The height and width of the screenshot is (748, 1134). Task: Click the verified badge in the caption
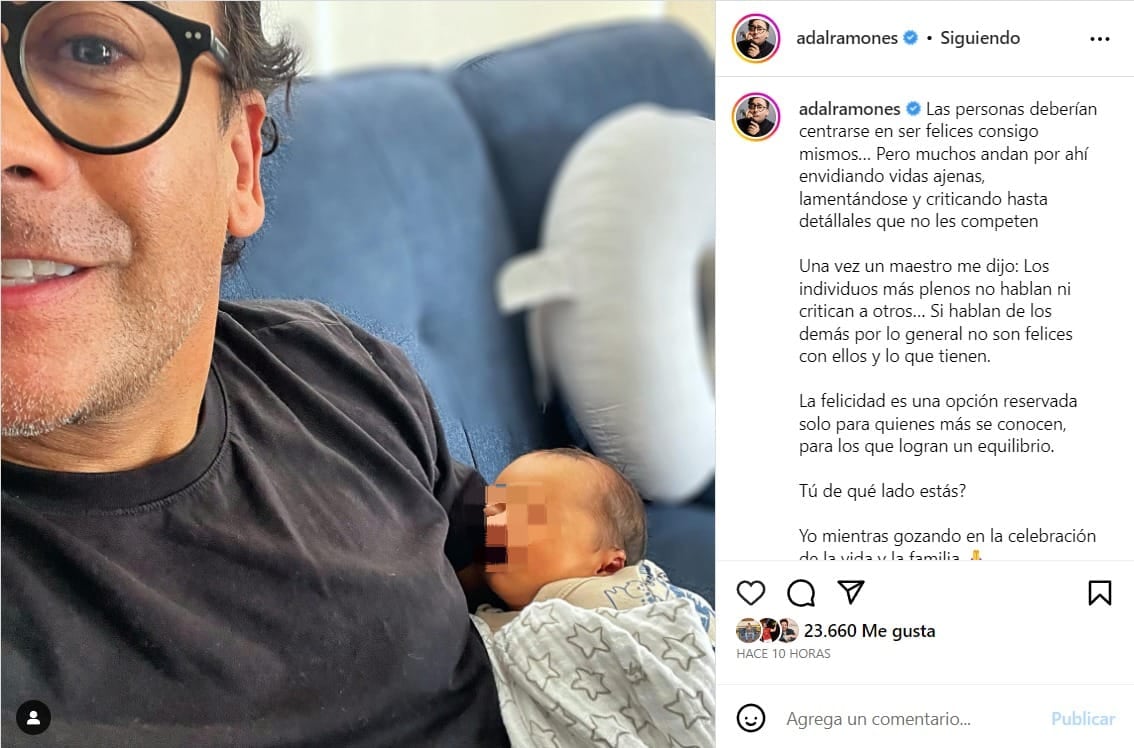click(x=913, y=109)
